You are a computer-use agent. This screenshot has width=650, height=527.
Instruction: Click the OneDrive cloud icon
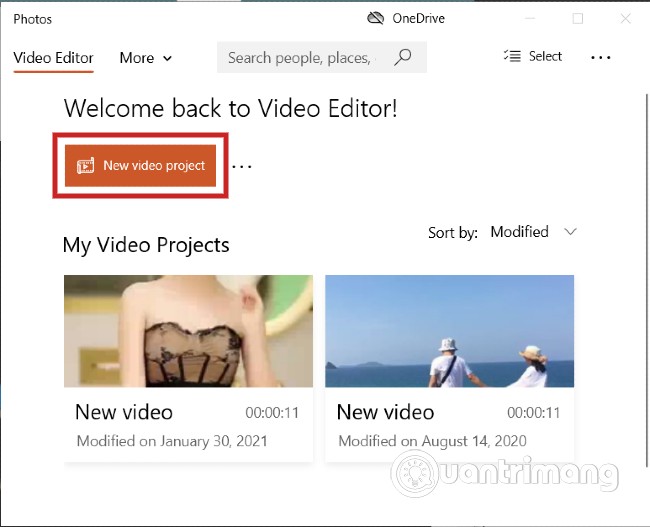click(376, 18)
